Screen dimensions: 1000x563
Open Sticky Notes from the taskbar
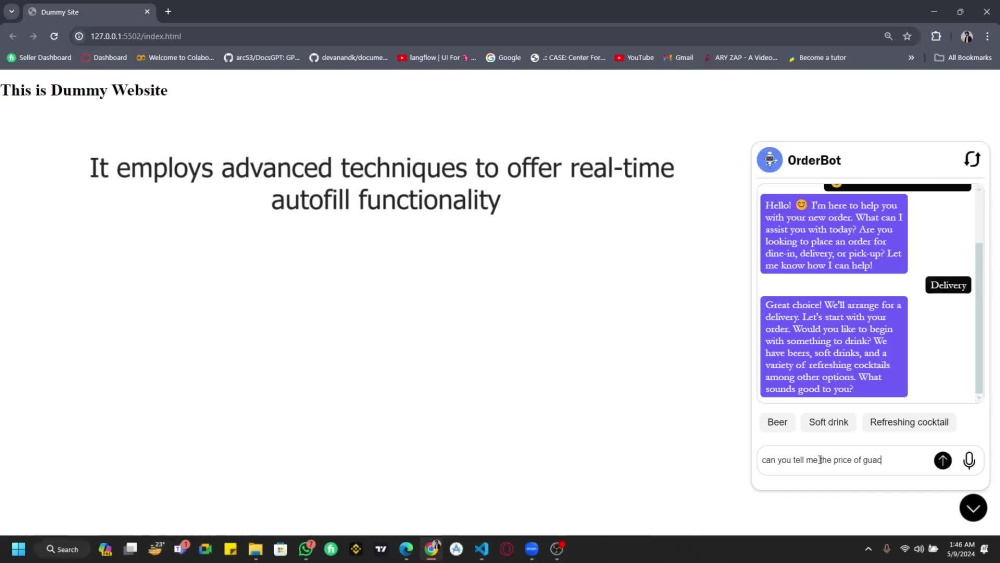click(x=230, y=549)
